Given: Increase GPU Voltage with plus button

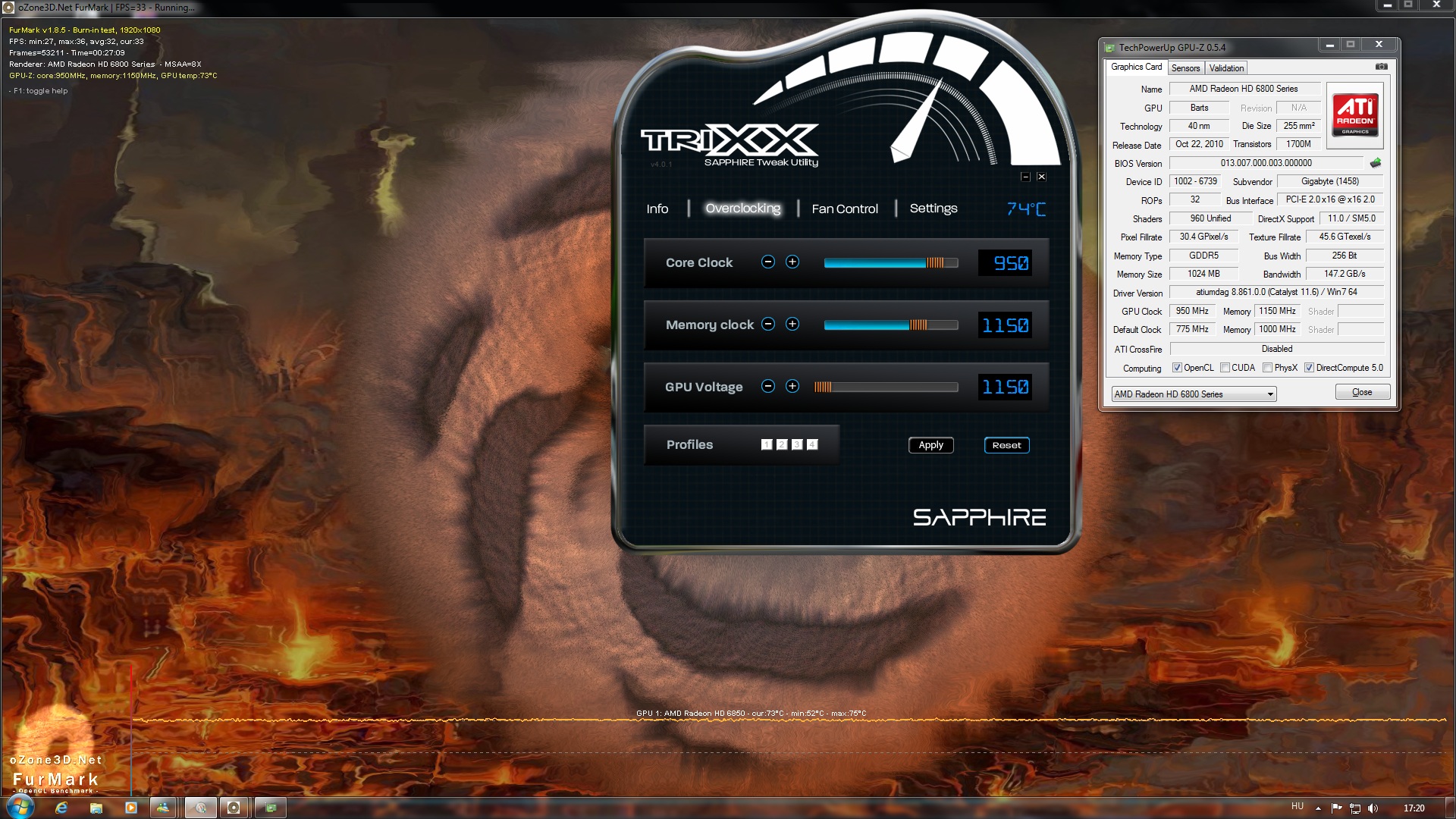Looking at the screenshot, I should (x=792, y=386).
